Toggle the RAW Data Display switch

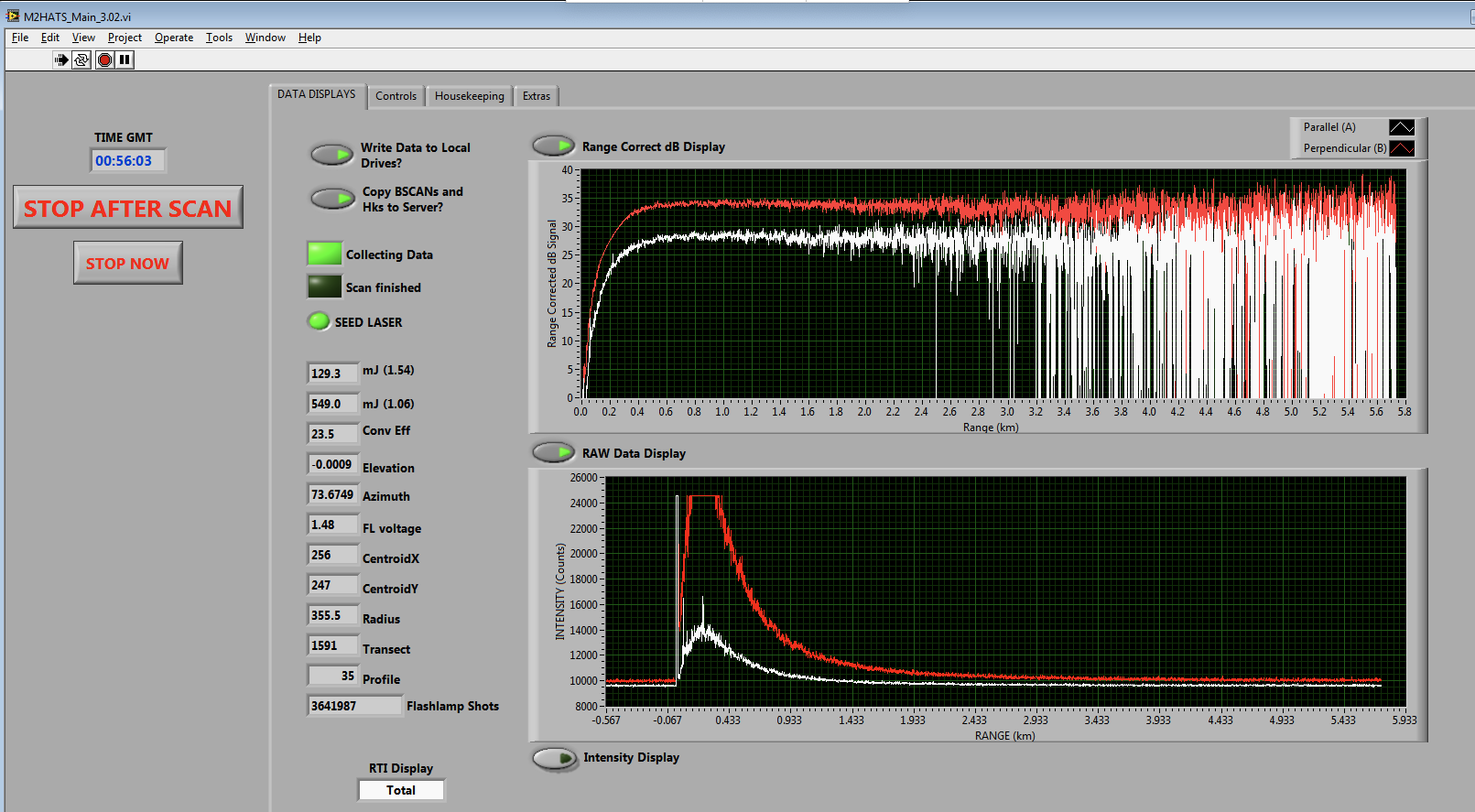[x=553, y=452]
